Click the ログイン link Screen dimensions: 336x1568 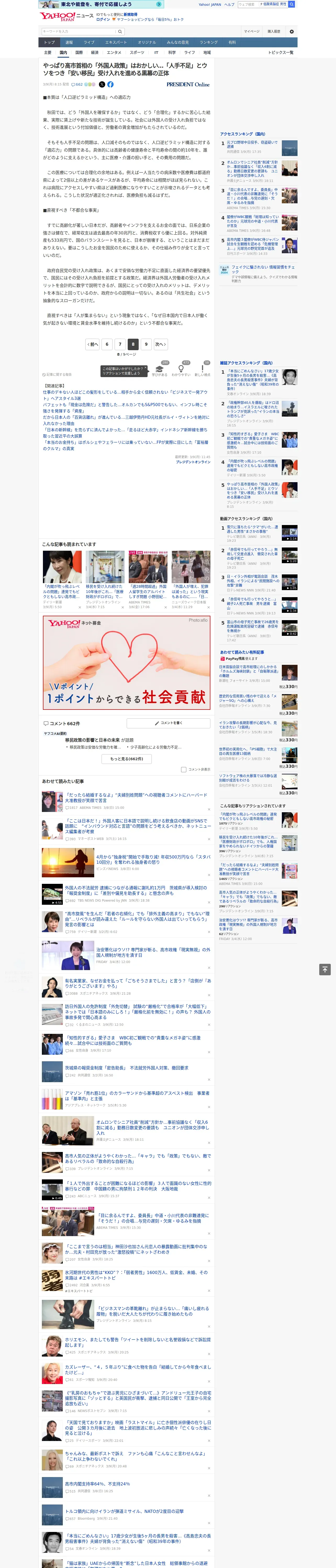(x=103, y=20)
